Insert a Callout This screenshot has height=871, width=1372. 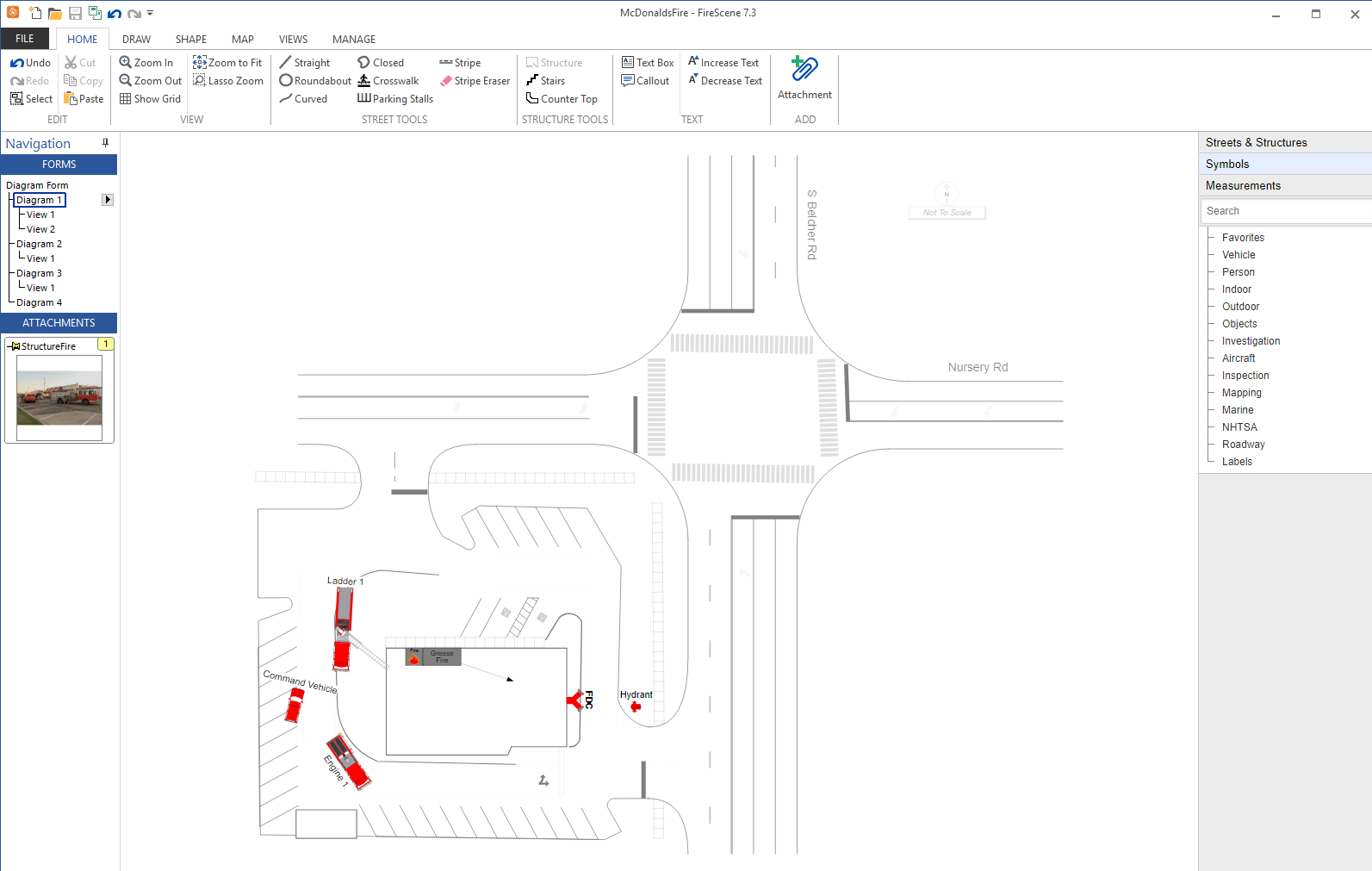645,81
